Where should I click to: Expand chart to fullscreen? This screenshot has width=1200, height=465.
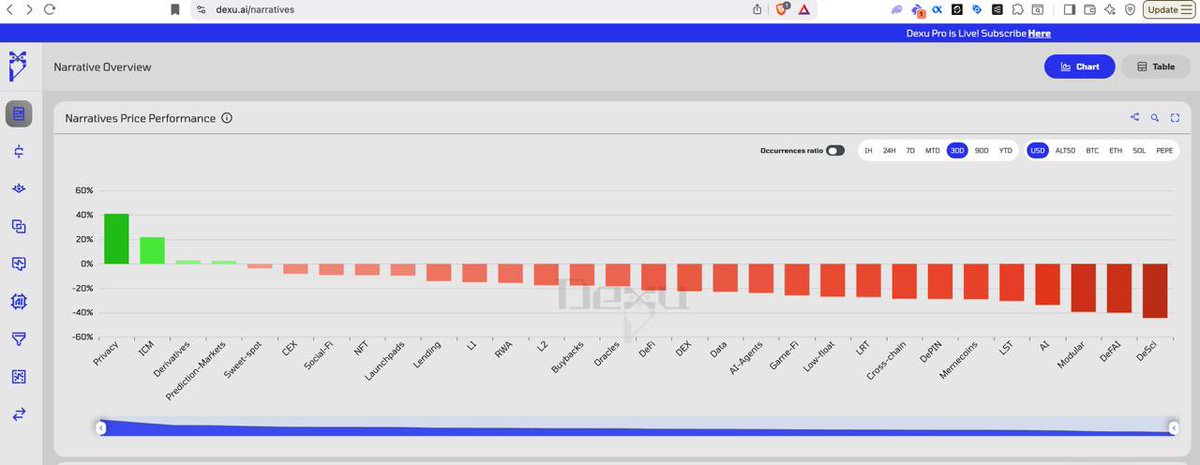1175,118
